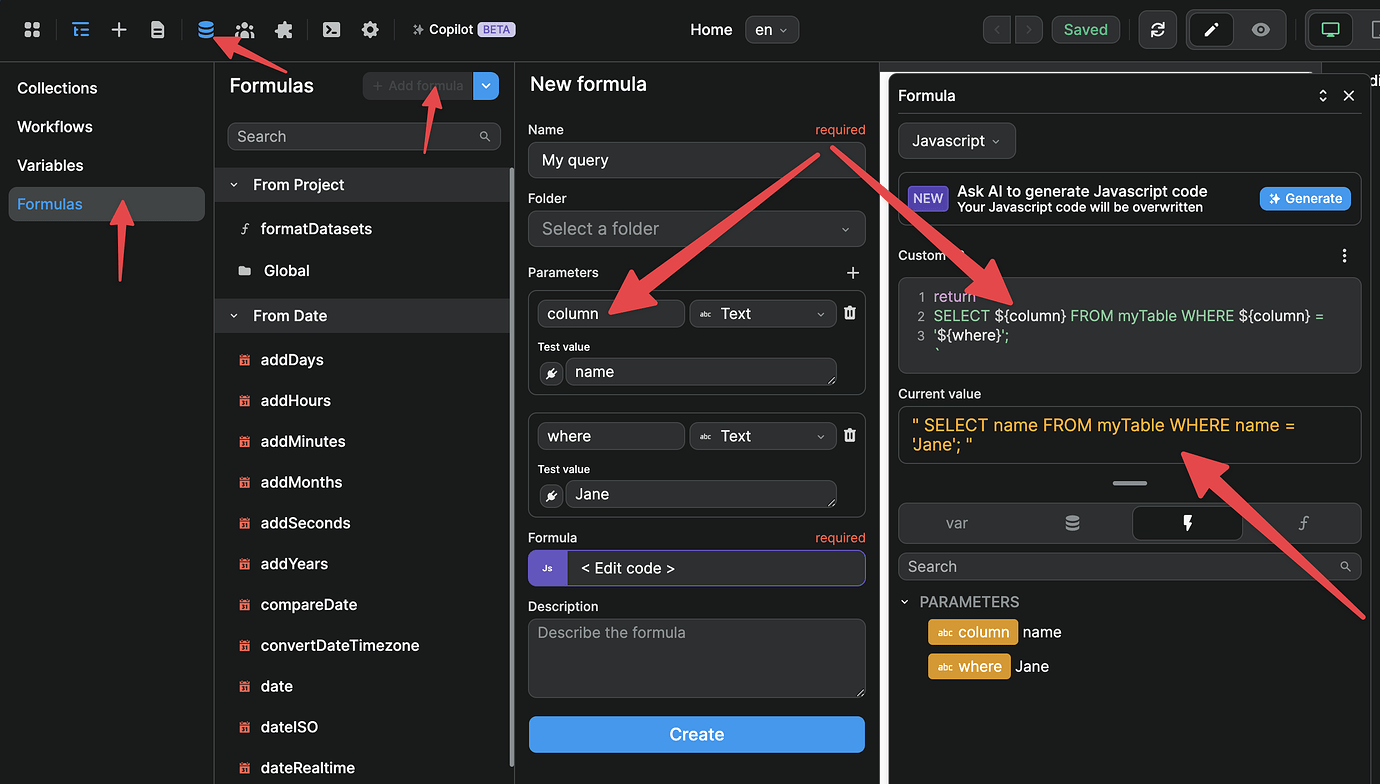Open the settings gear icon

click(x=370, y=30)
